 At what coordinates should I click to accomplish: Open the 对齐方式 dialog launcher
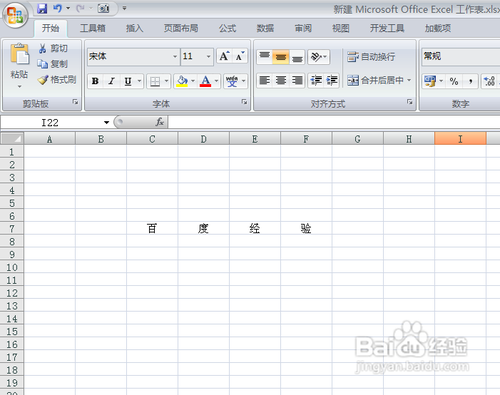pyautogui.click(x=410, y=102)
